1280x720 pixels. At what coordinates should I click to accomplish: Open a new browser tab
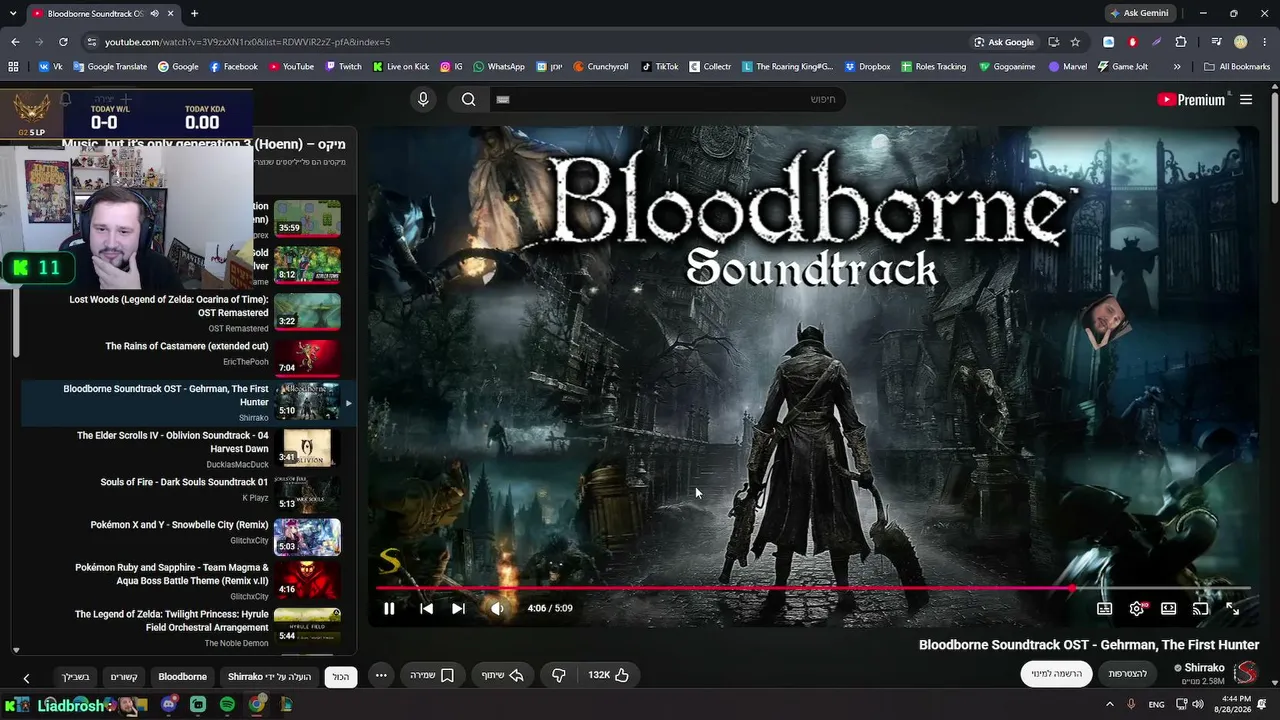pos(194,13)
